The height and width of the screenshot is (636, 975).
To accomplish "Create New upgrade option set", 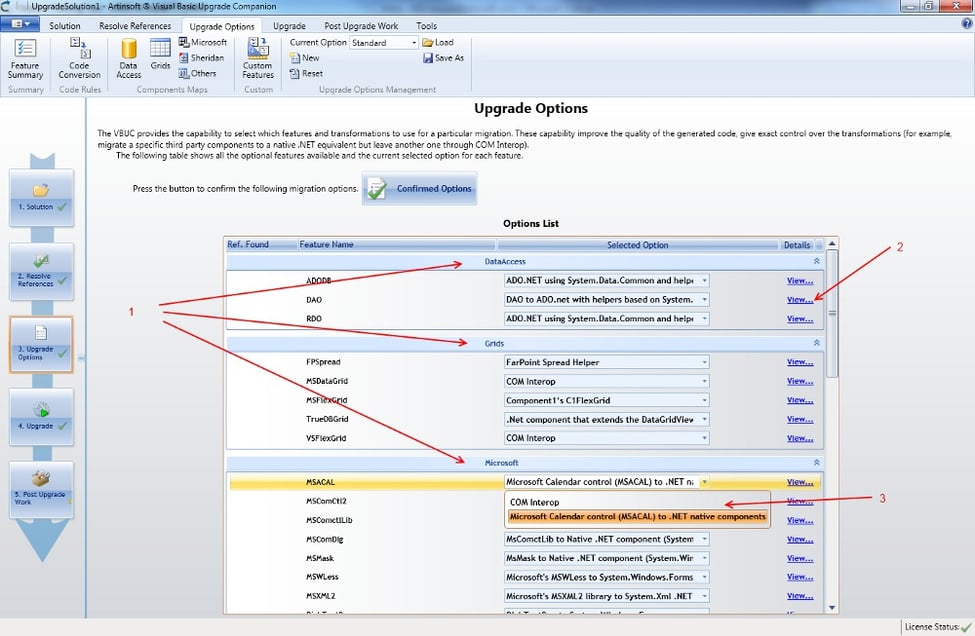I will [305, 58].
